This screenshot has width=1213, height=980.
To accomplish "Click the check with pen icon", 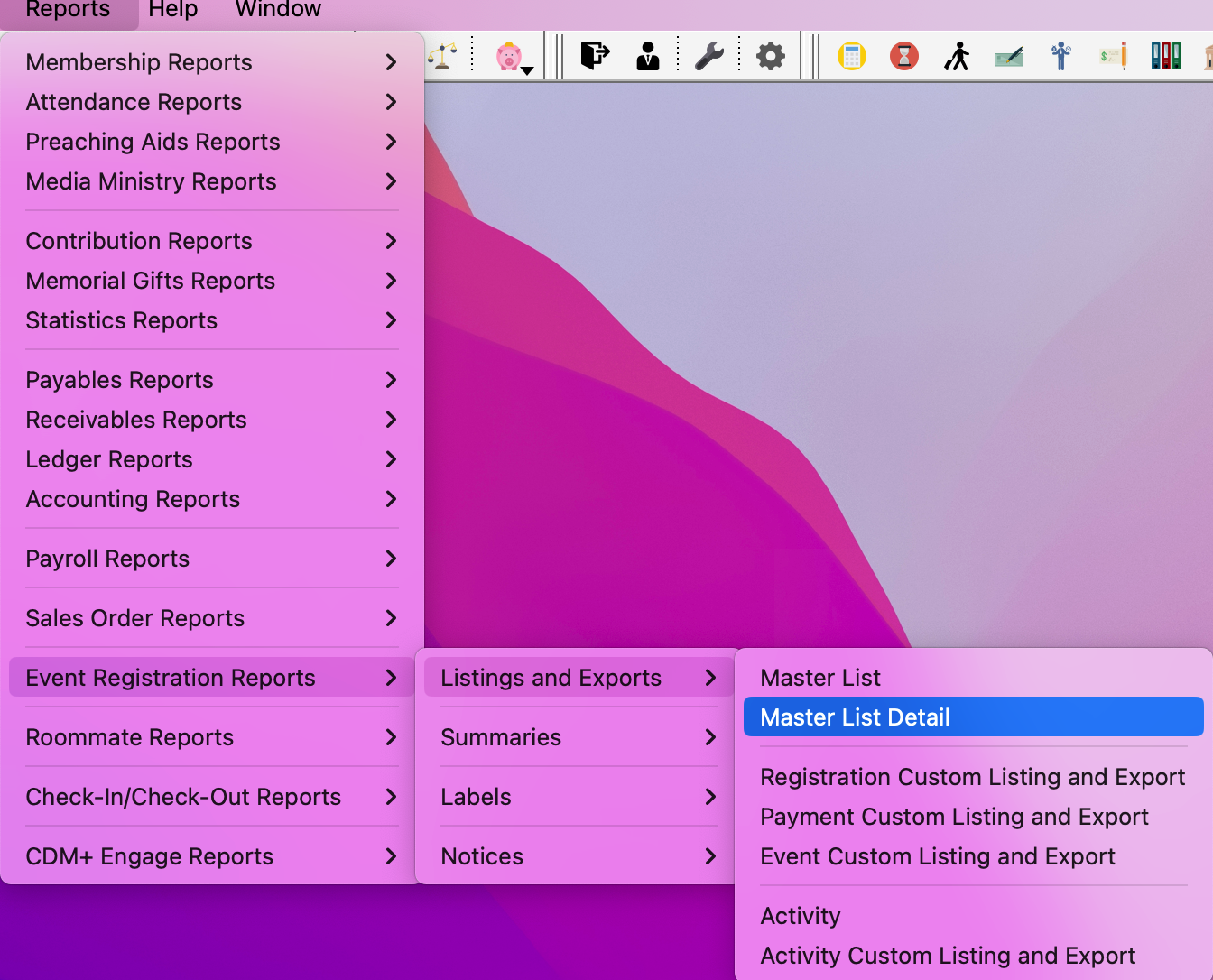I will (1009, 58).
